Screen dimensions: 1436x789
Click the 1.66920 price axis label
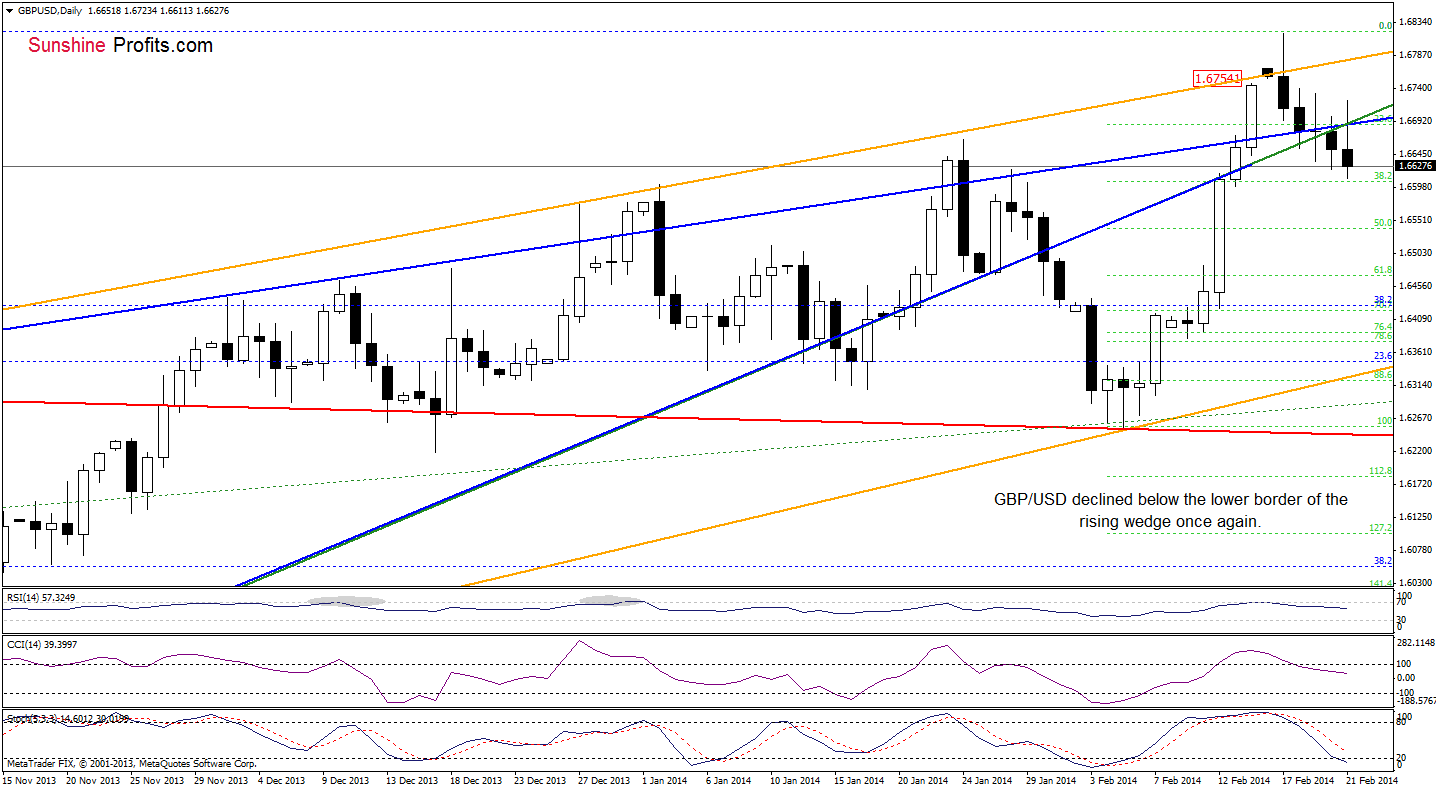(1417, 121)
